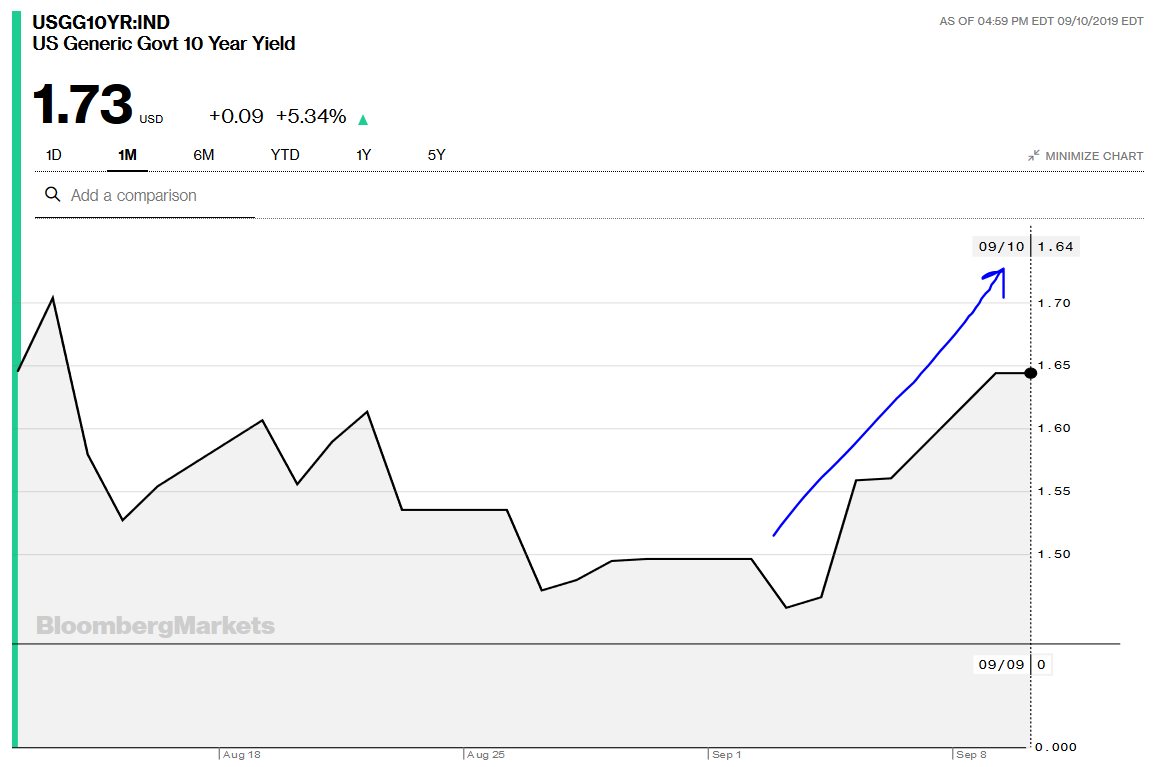Show the 1Y chart range

coord(363,155)
